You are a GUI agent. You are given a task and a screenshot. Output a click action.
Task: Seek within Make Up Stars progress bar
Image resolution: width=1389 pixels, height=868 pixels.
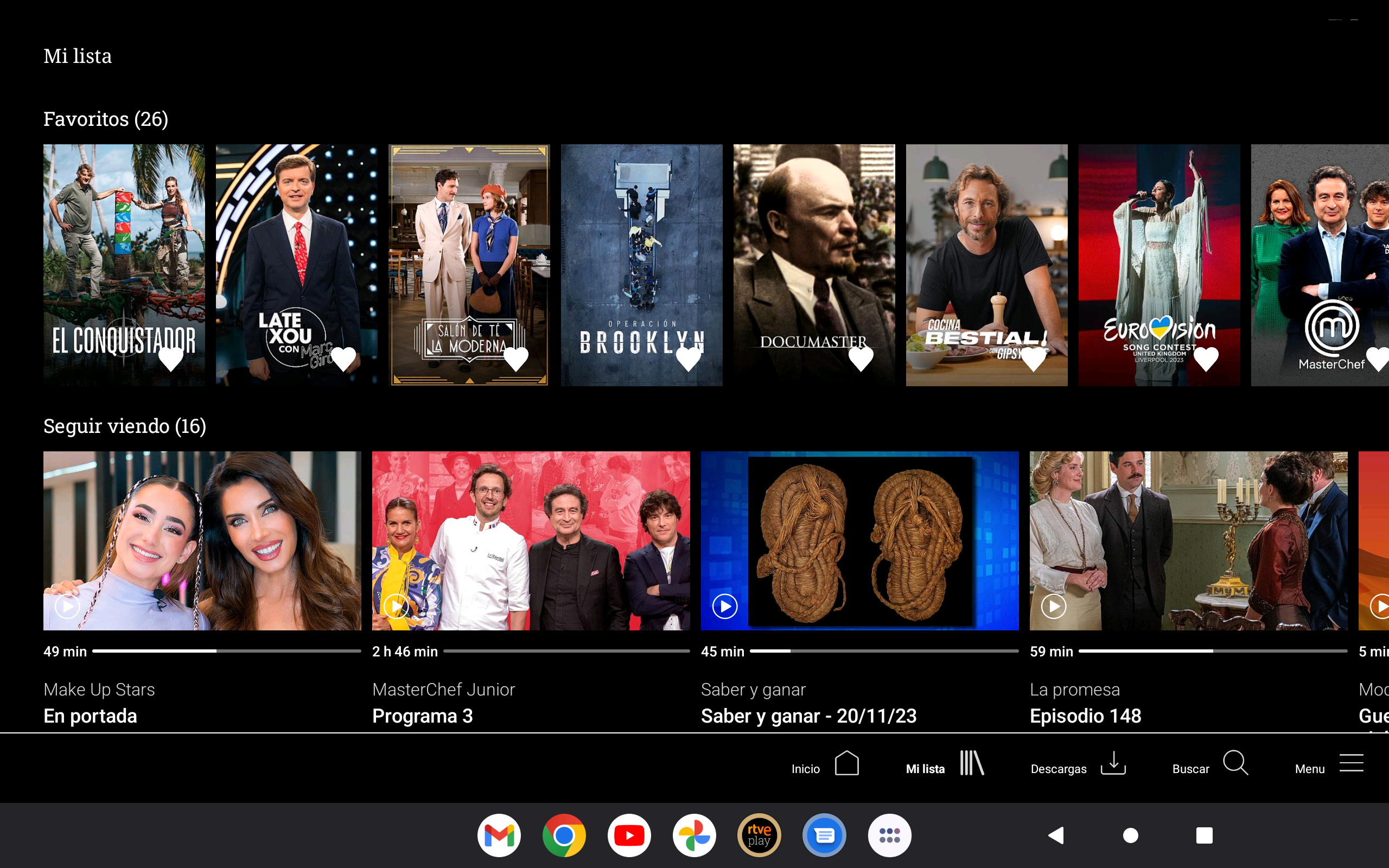[x=226, y=651]
